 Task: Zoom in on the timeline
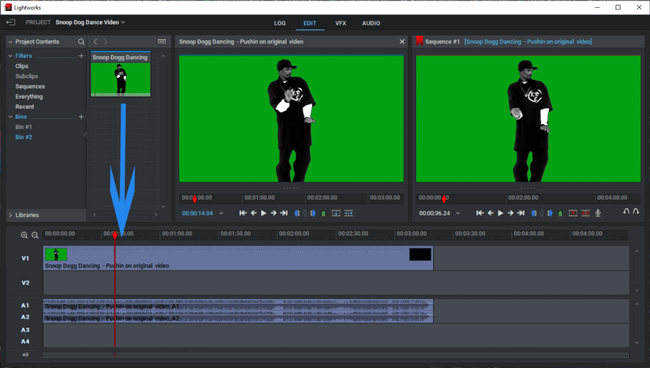24,235
